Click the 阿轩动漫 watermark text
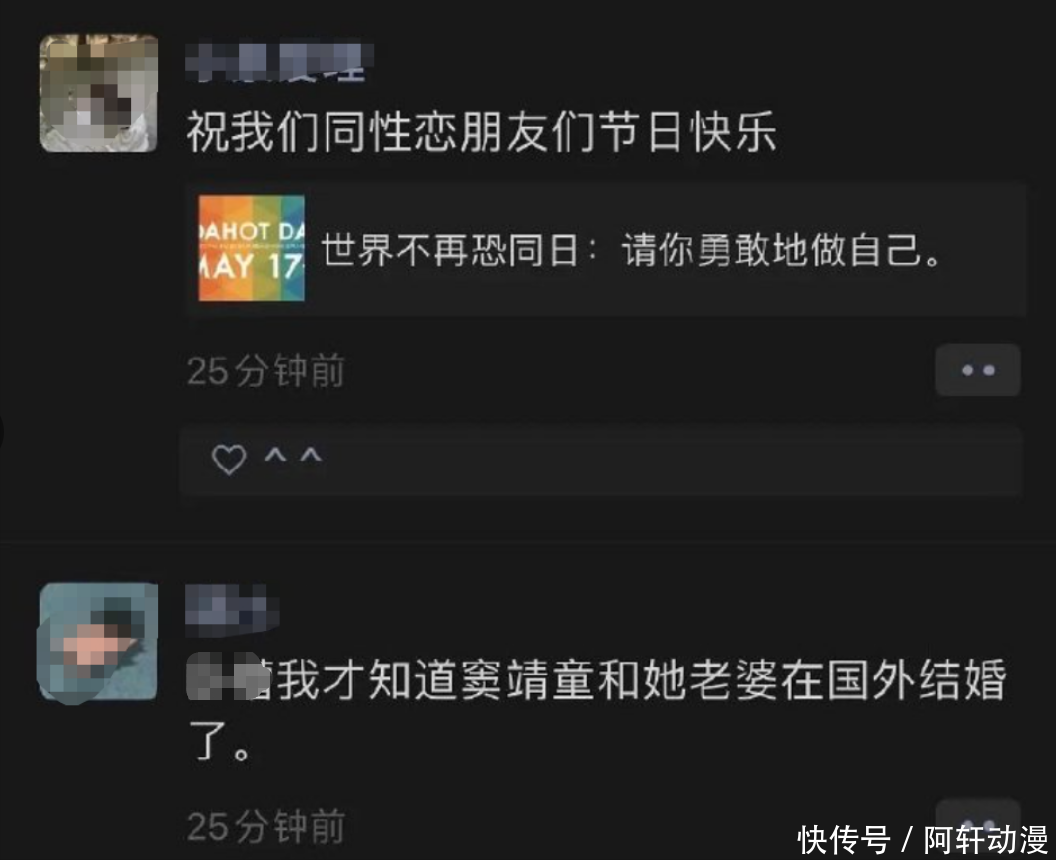Image resolution: width=1056 pixels, height=860 pixels. [985, 840]
